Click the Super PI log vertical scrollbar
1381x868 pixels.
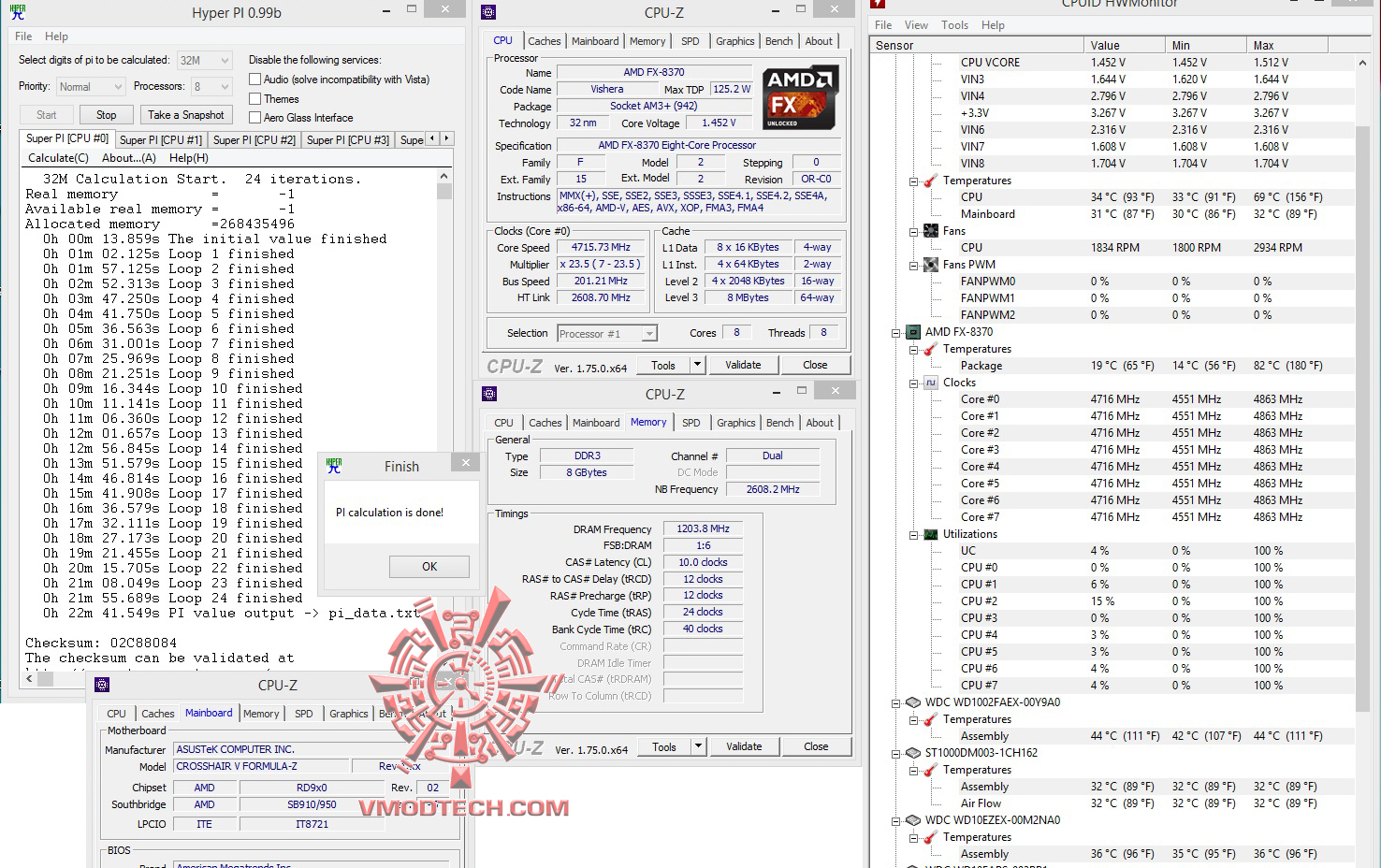[444, 421]
